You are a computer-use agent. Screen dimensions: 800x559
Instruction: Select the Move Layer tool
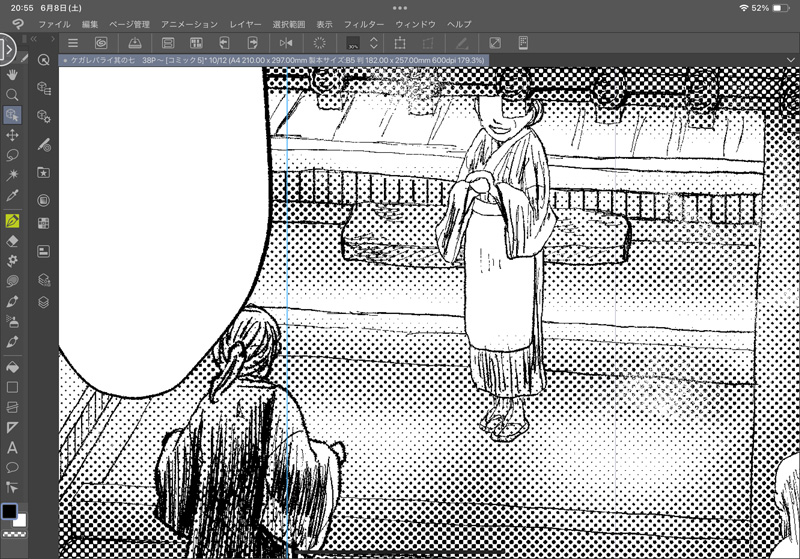(12, 135)
